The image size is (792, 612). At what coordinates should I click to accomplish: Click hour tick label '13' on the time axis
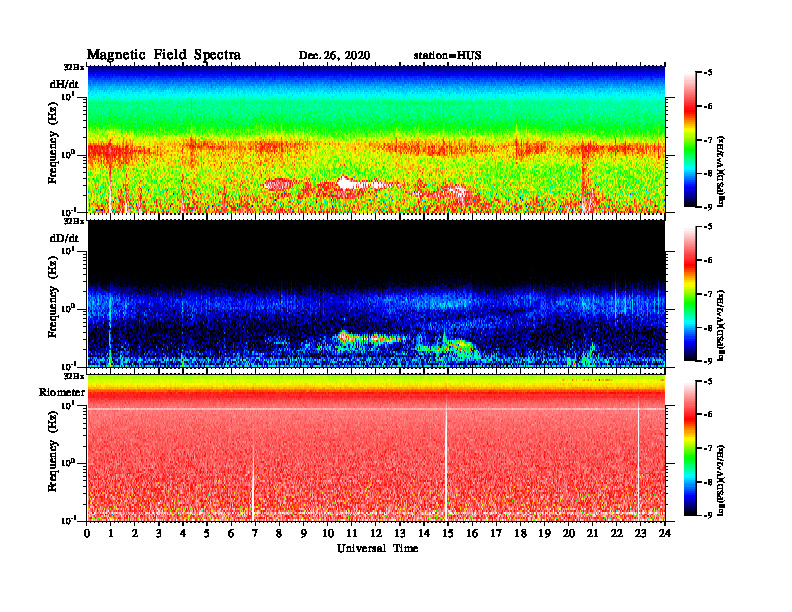(400, 533)
